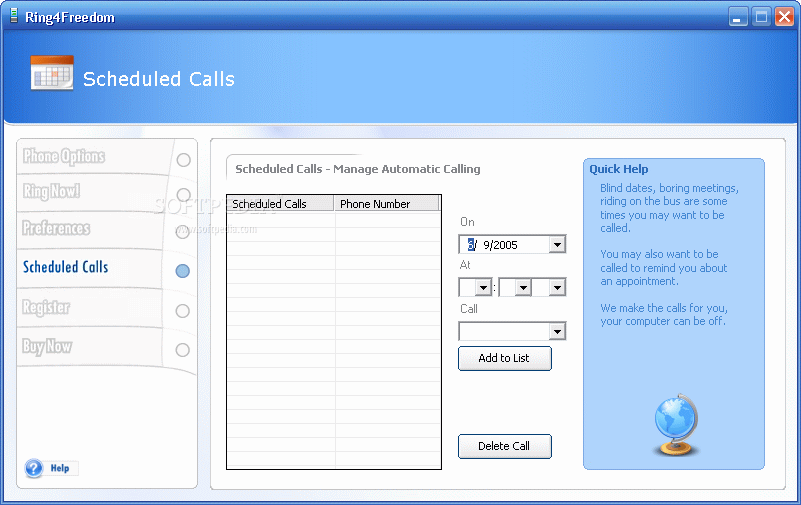
Task: Open the Buy Now section
Action: [x=47, y=347]
